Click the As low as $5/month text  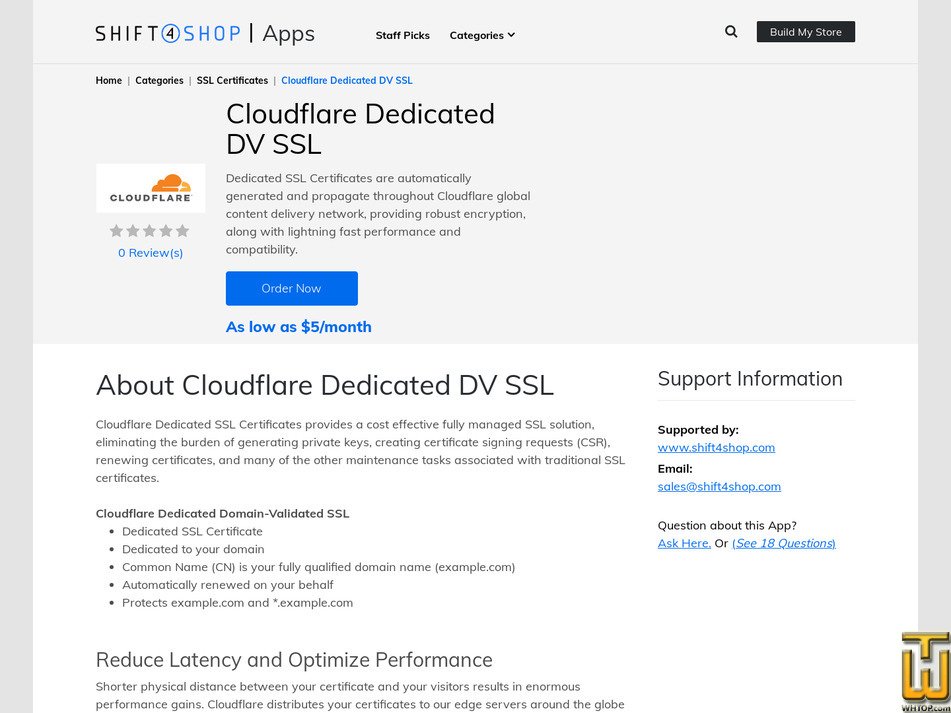[298, 327]
